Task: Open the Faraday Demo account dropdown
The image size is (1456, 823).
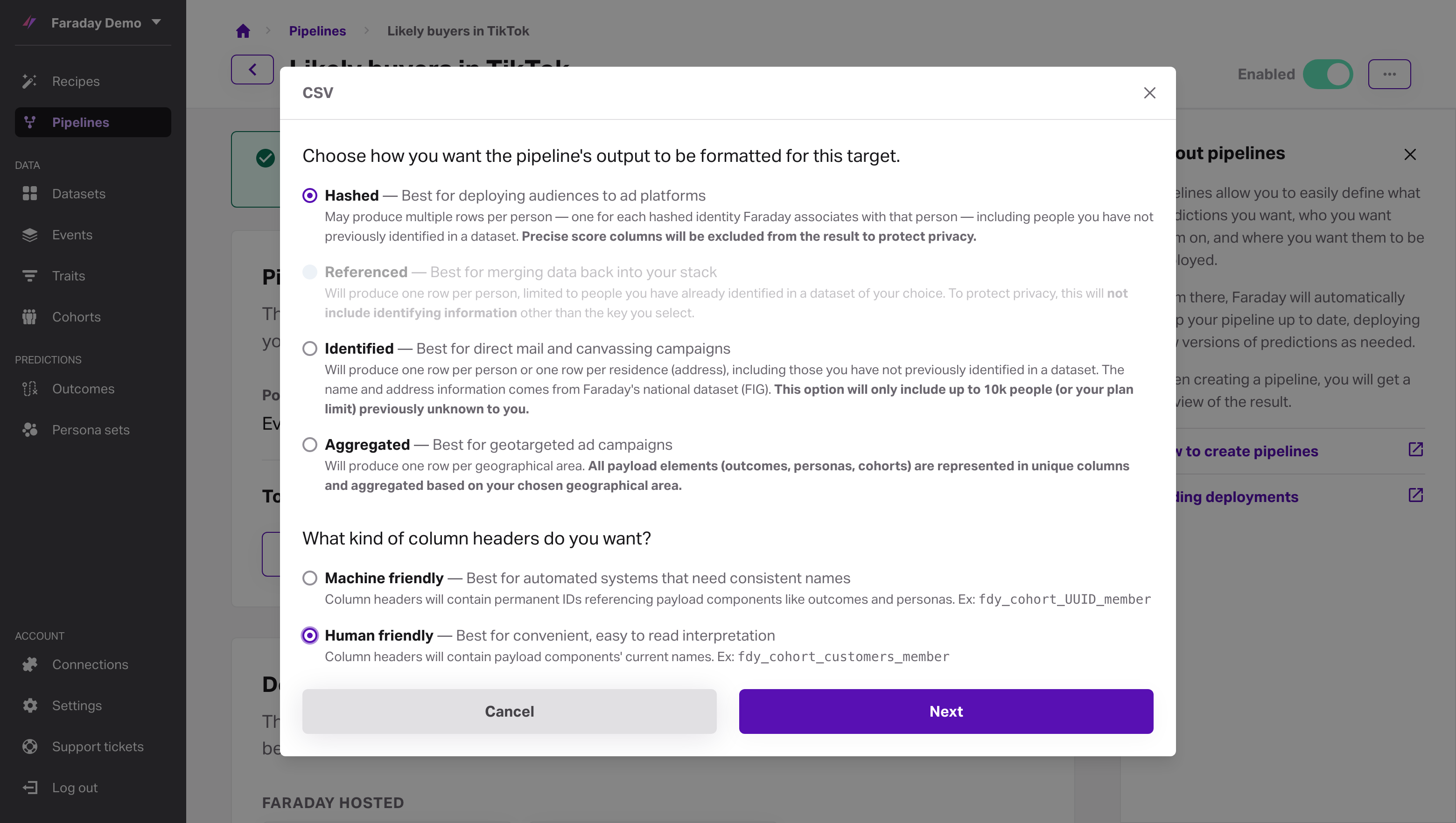Action: [105, 22]
